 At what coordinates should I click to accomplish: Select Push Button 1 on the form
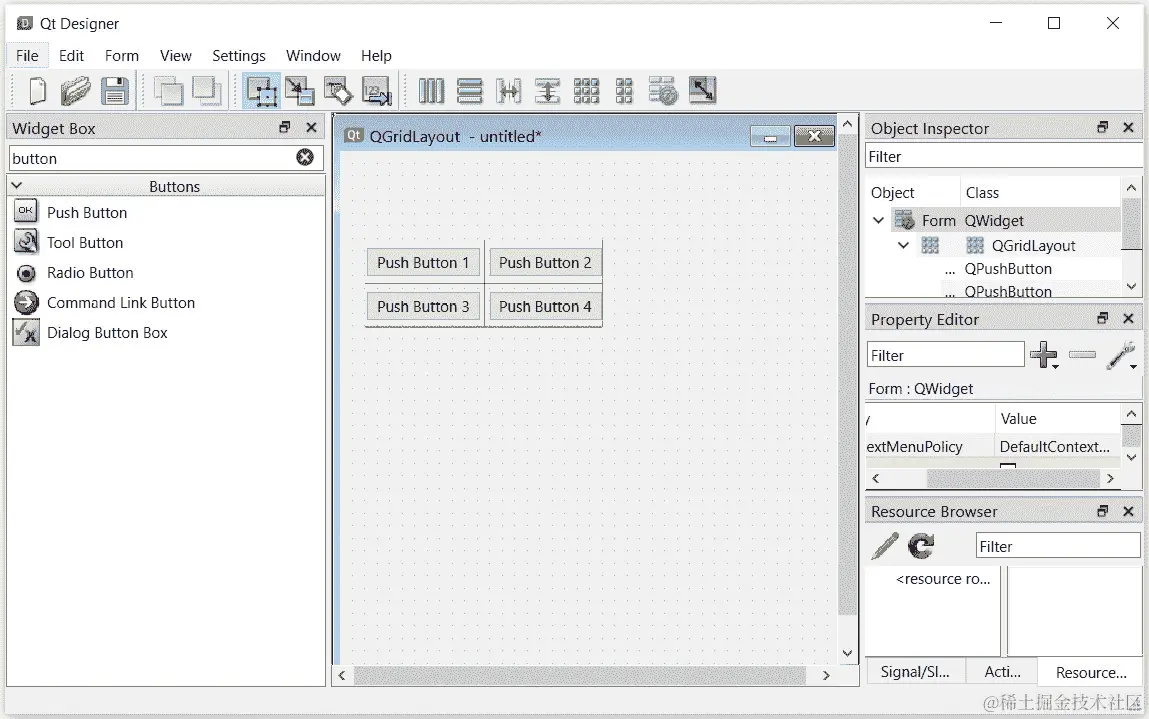click(x=423, y=262)
